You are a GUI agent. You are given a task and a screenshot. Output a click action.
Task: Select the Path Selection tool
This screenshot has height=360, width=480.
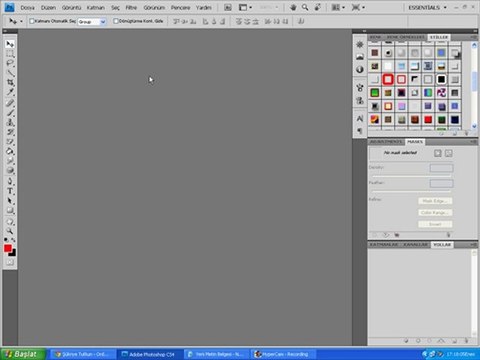tap(10, 201)
